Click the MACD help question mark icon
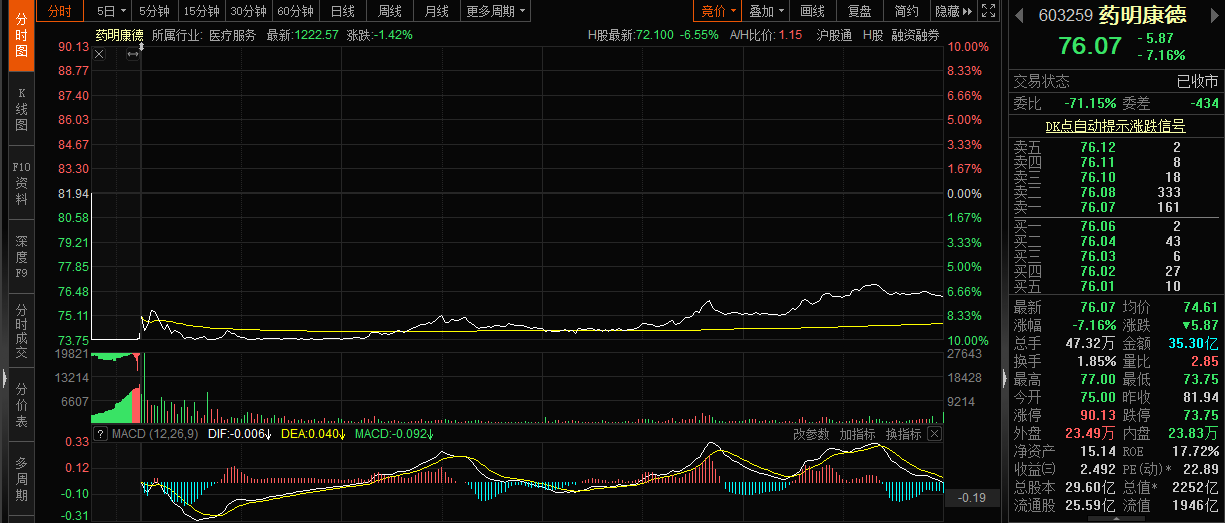1225x523 pixels. [100, 434]
